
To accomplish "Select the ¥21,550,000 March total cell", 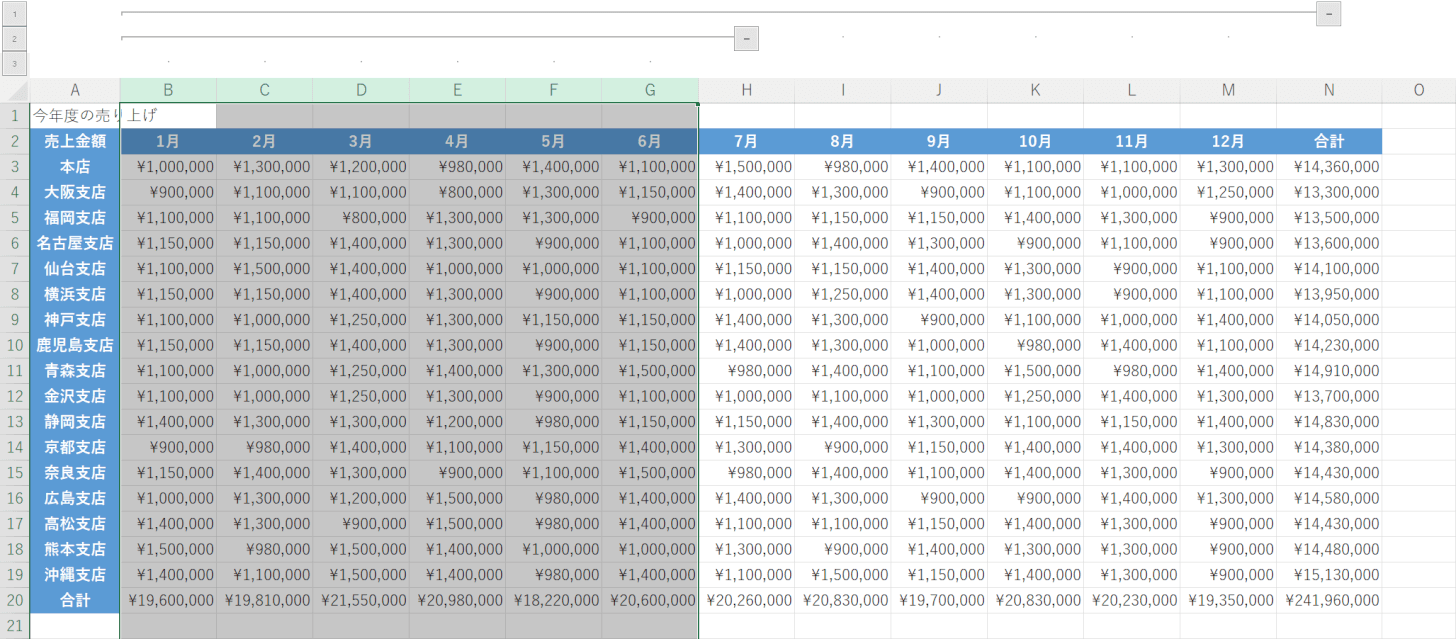I will 361,600.
